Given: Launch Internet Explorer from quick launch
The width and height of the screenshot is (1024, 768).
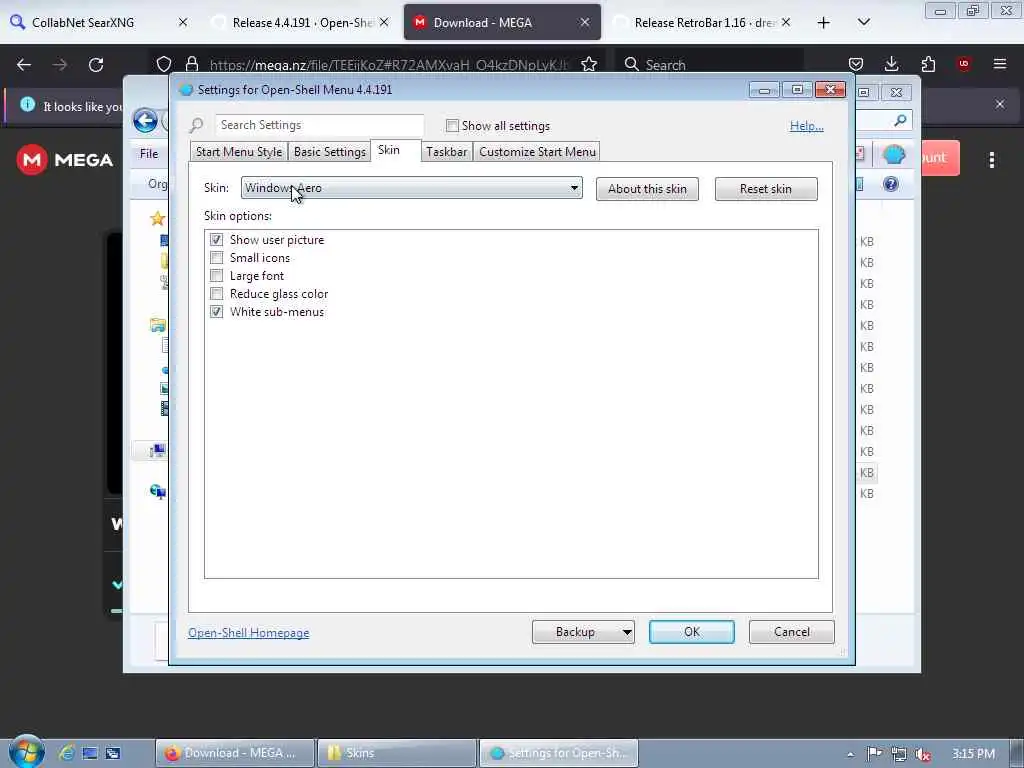Looking at the screenshot, I should click(66, 753).
